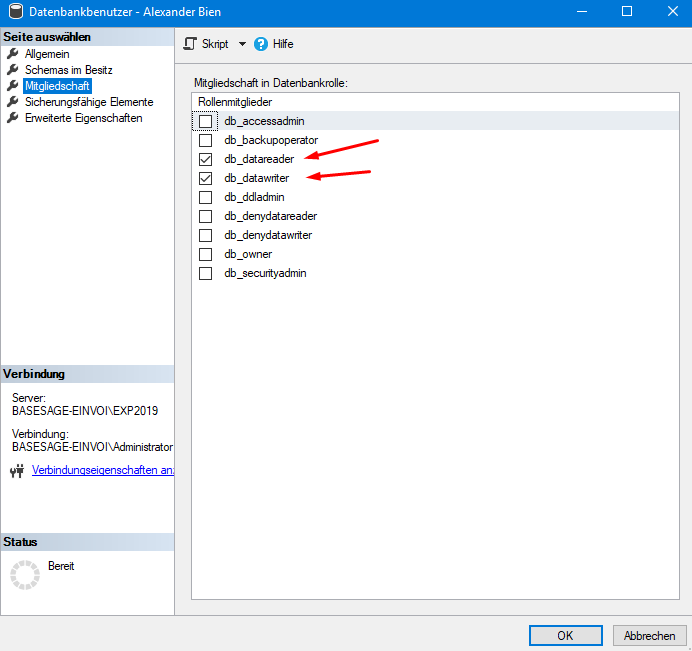
Task: Open the Verbindungseigenschaften link
Action: click(102, 470)
